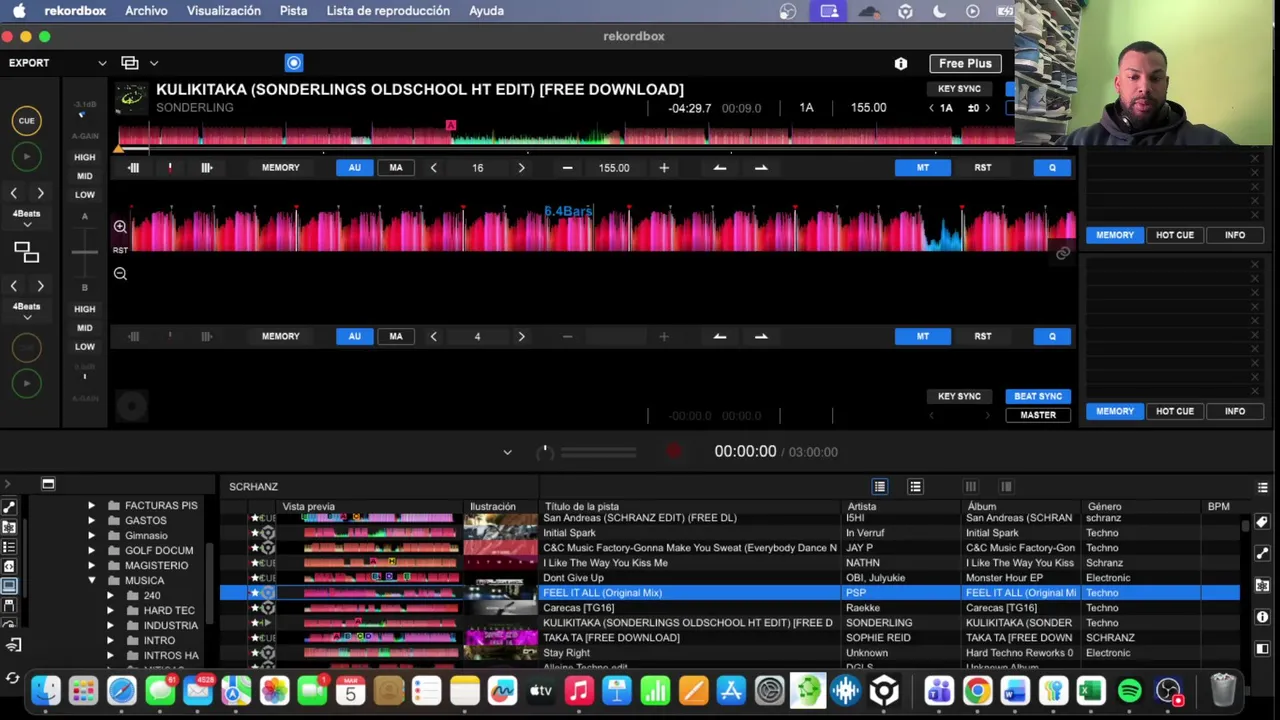Click deck 1 pitch bend up icon
Screen dimensions: 1280x720
click(x=761, y=168)
